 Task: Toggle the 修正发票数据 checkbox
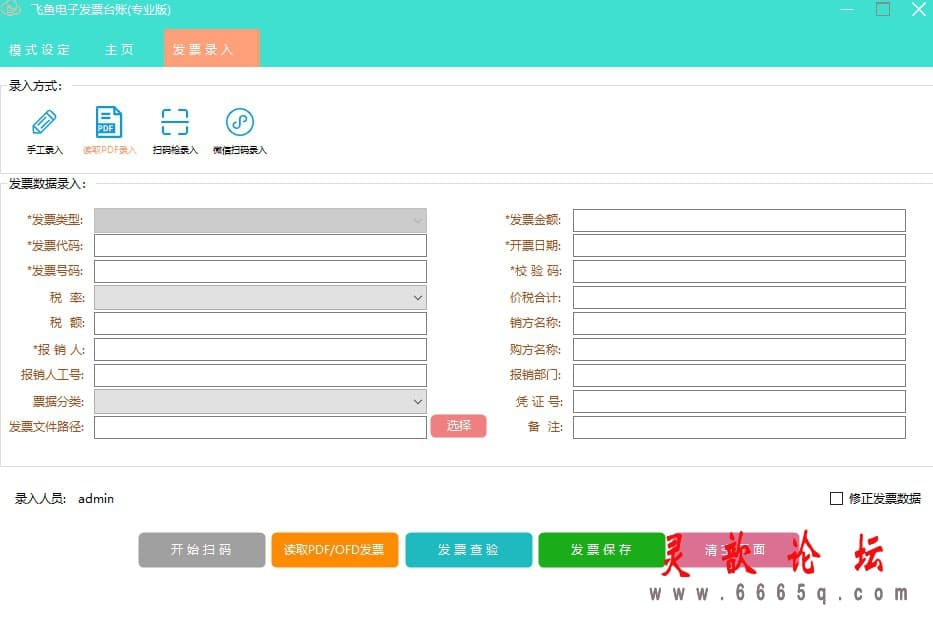tap(836, 498)
